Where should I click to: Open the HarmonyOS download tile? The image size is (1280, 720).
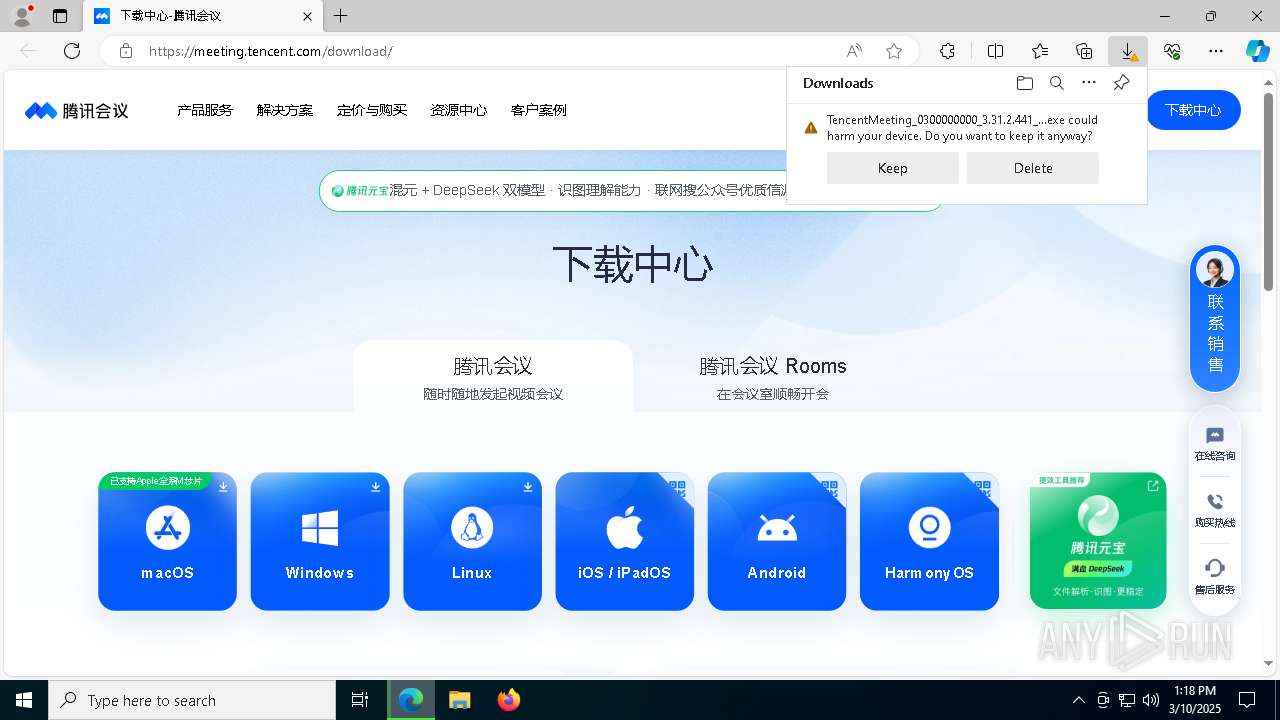[929, 541]
